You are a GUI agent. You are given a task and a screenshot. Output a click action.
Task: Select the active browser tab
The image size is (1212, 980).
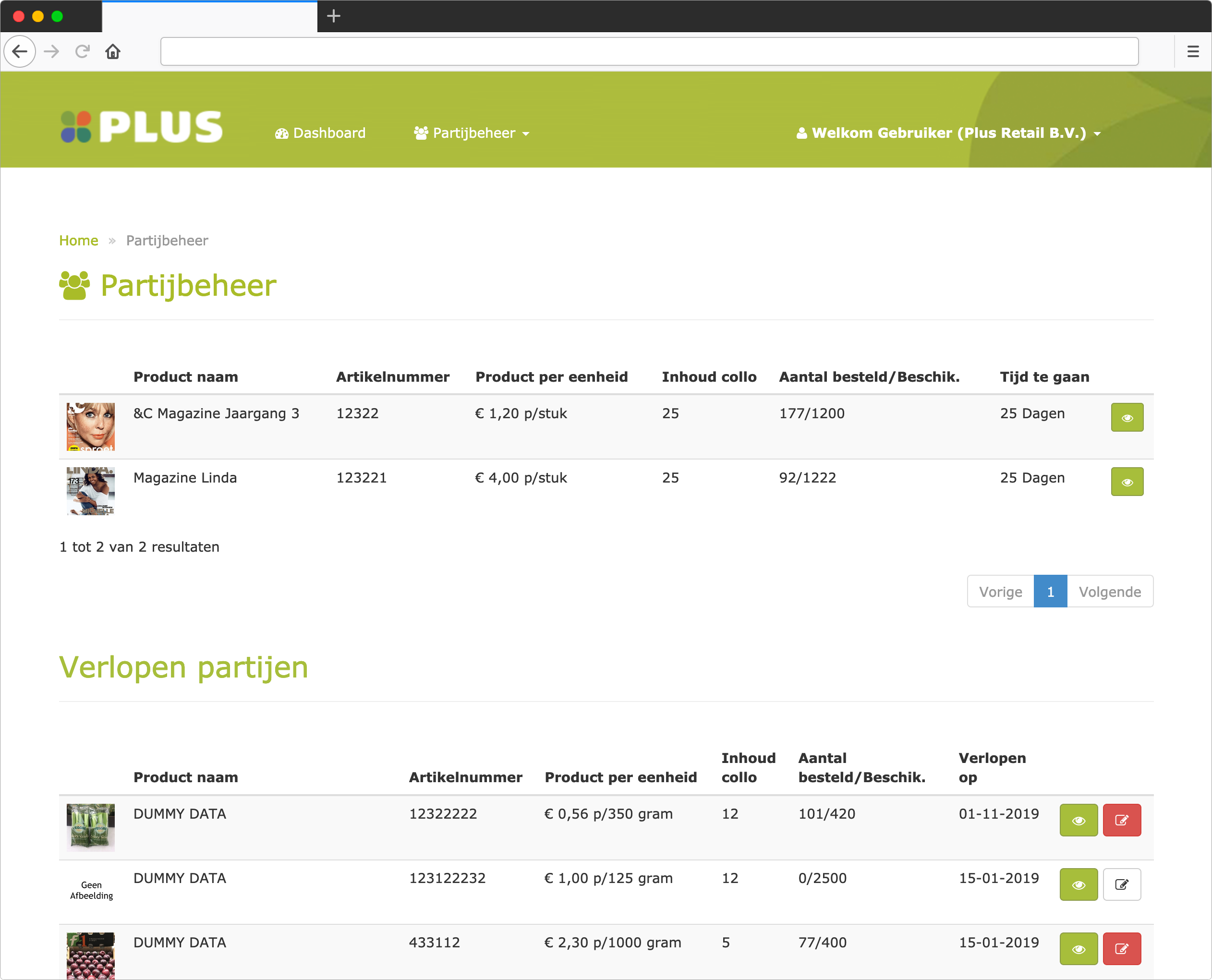point(209,16)
